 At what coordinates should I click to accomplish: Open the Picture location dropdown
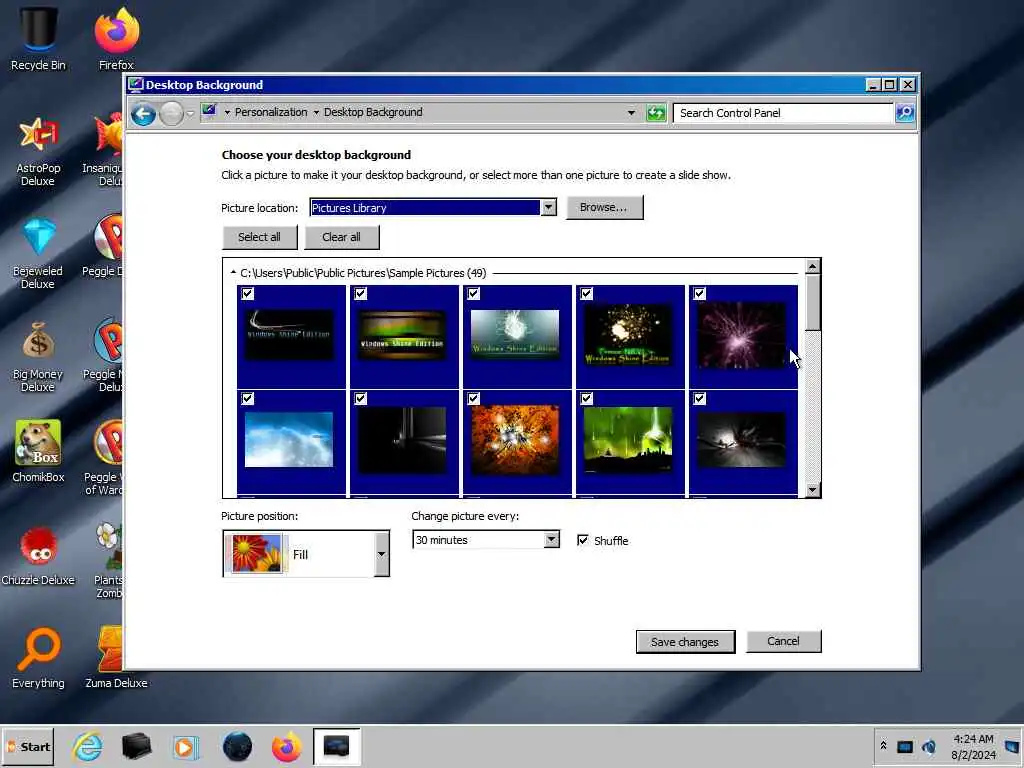(549, 208)
